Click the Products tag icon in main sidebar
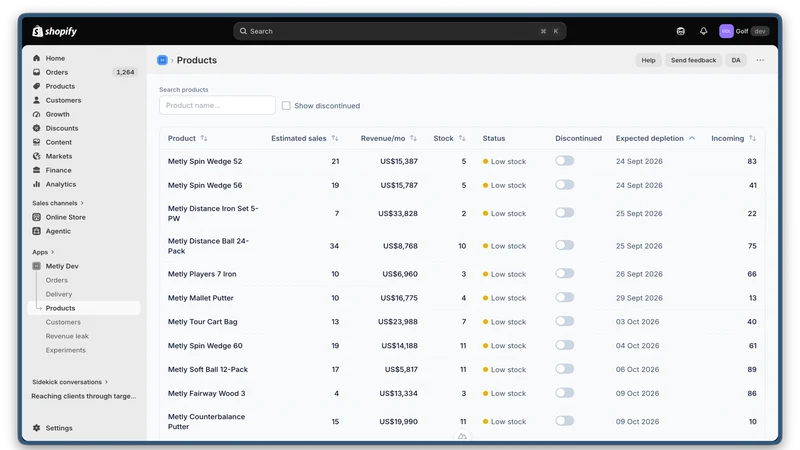Viewport: 800px width, 450px height. coord(36,86)
